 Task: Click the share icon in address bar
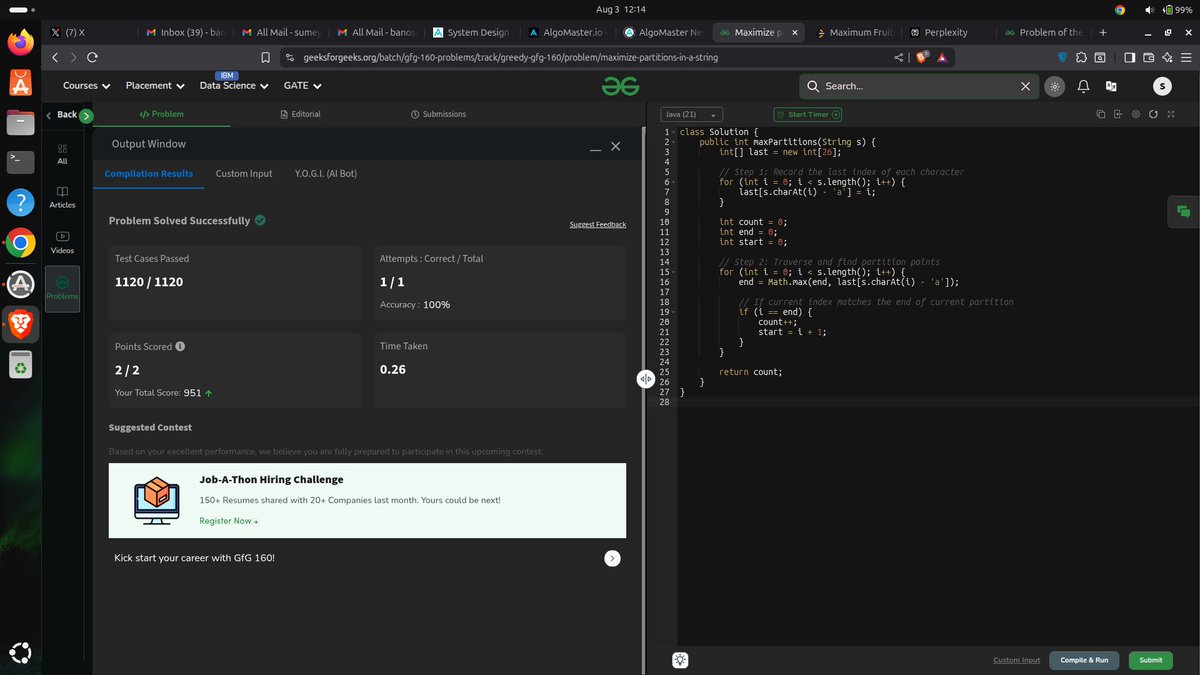898,58
